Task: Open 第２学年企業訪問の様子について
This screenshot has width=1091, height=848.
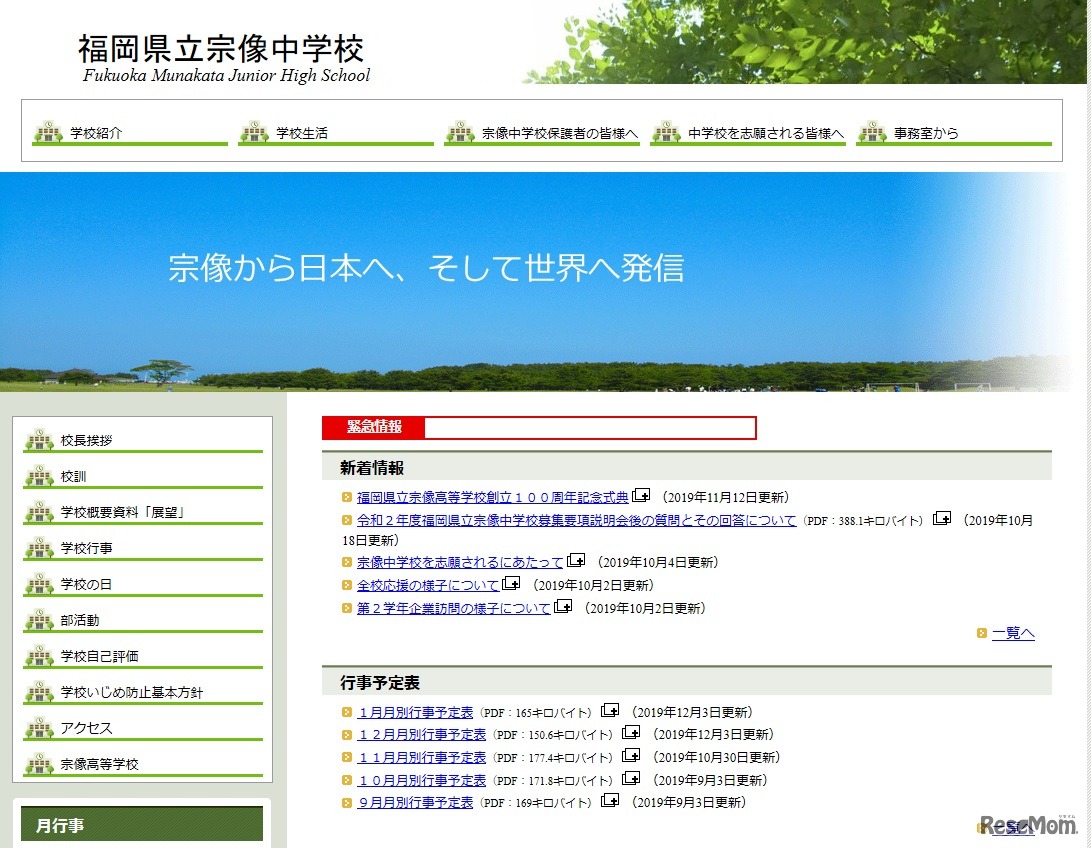Action: pos(451,607)
